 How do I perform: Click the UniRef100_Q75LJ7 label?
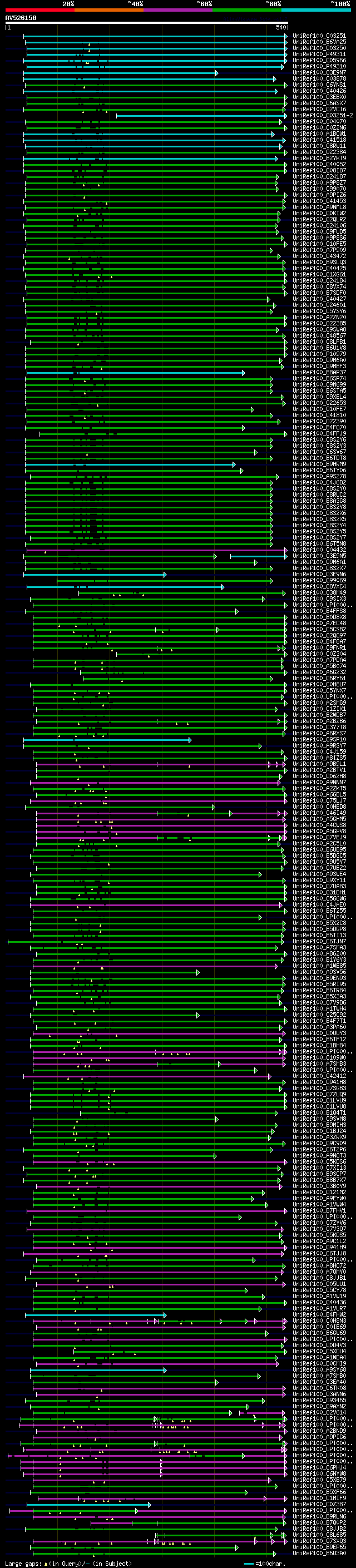319,800
